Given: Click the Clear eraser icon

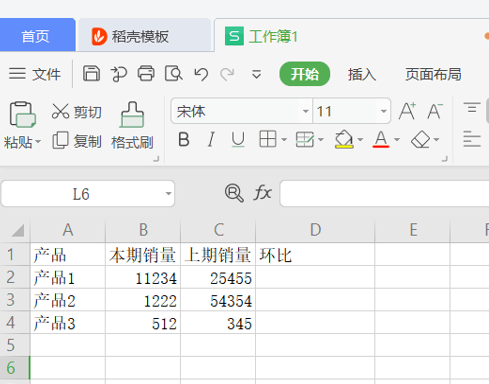Looking at the screenshot, I should 421,139.
